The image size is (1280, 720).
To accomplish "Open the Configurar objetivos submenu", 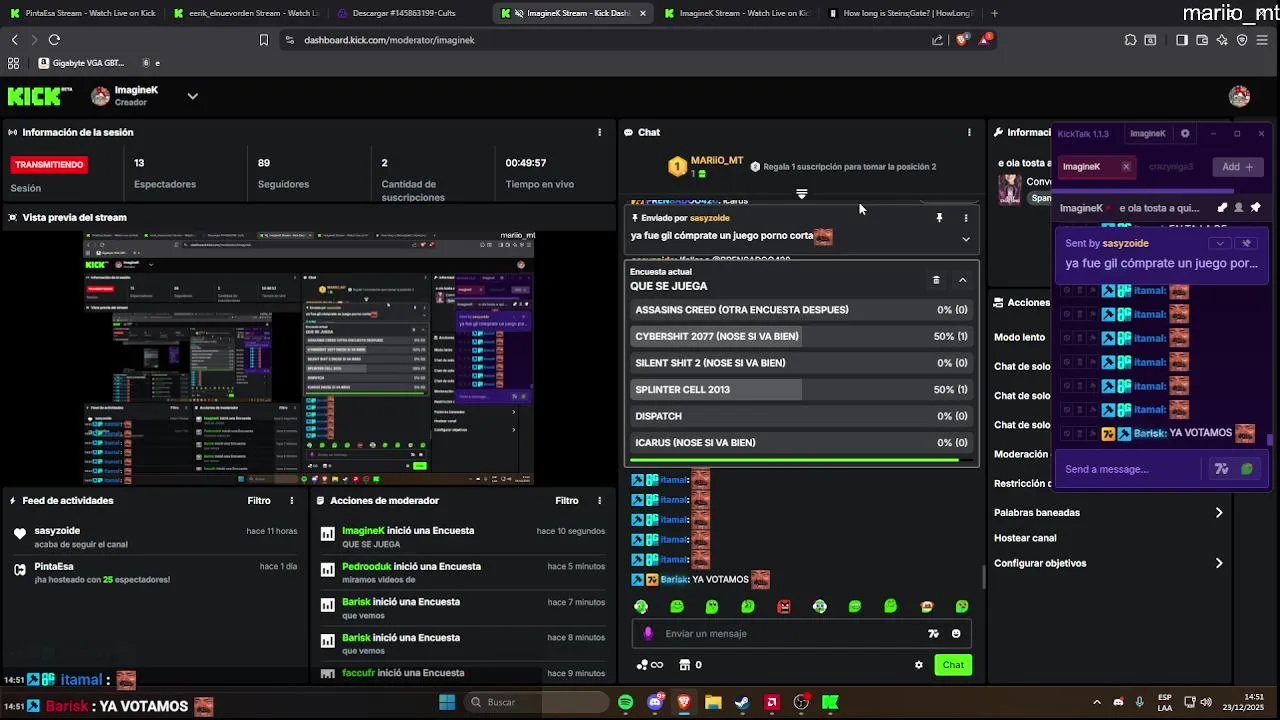I will [x=1108, y=563].
